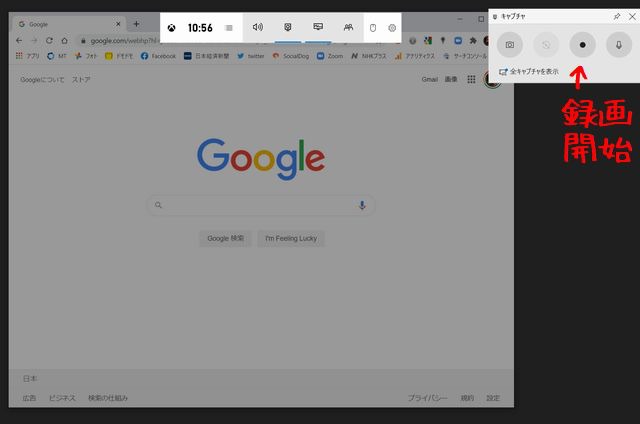The height and width of the screenshot is (424, 640).
Task: Go forward in Chrome
Action: point(34,40)
